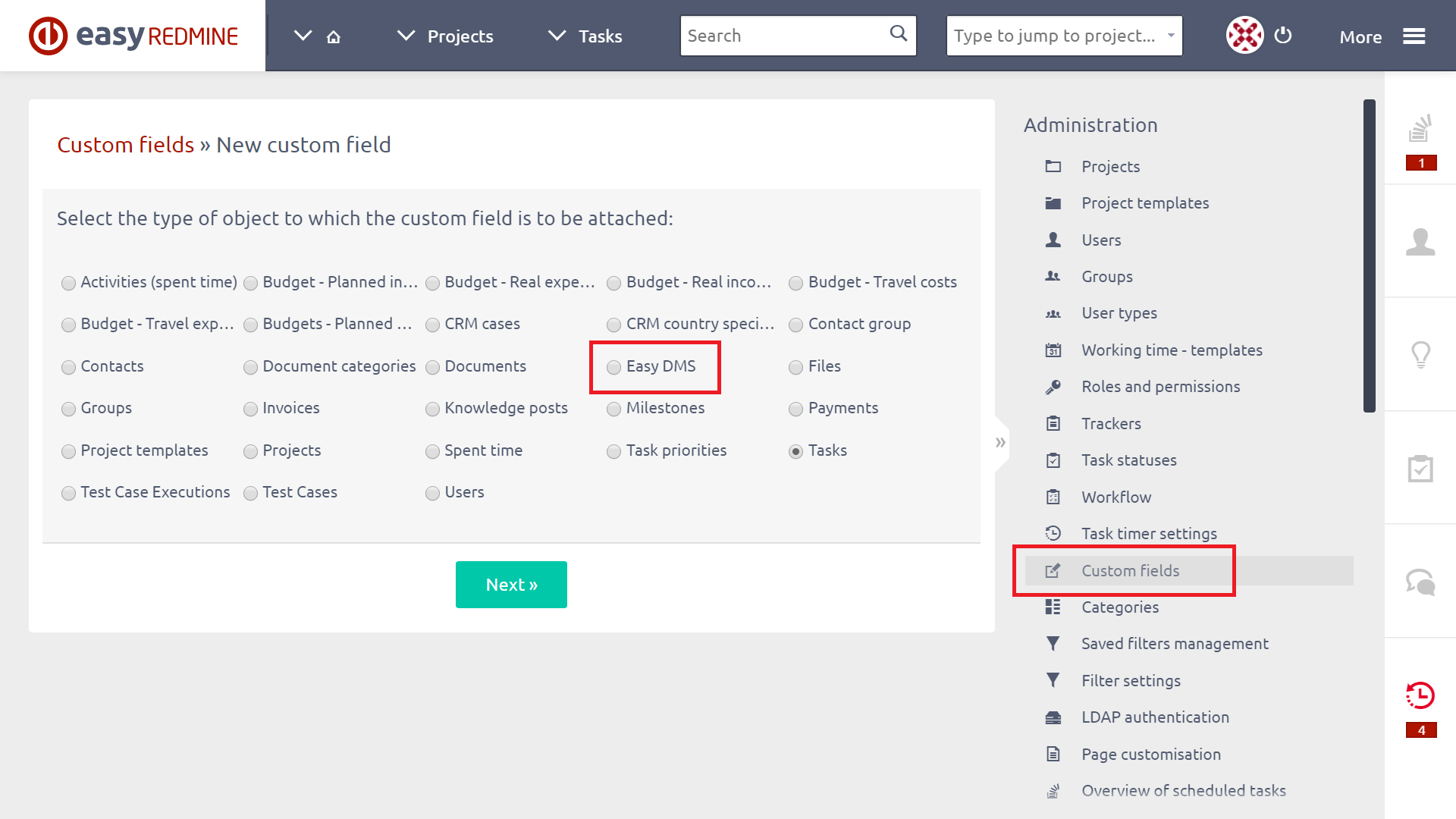Select the Activities (spent time) radio button
The width and height of the screenshot is (1456, 819).
(68, 283)
